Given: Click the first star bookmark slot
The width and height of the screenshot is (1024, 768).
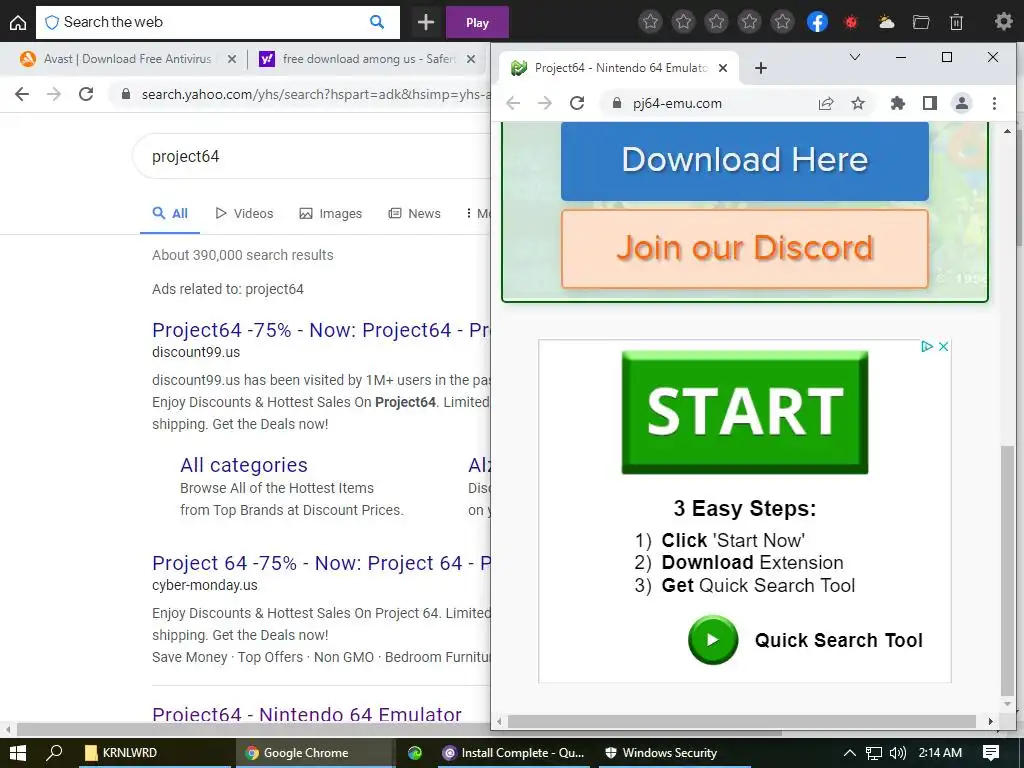Looking at the screenshot, I should [x=650, y=22].
